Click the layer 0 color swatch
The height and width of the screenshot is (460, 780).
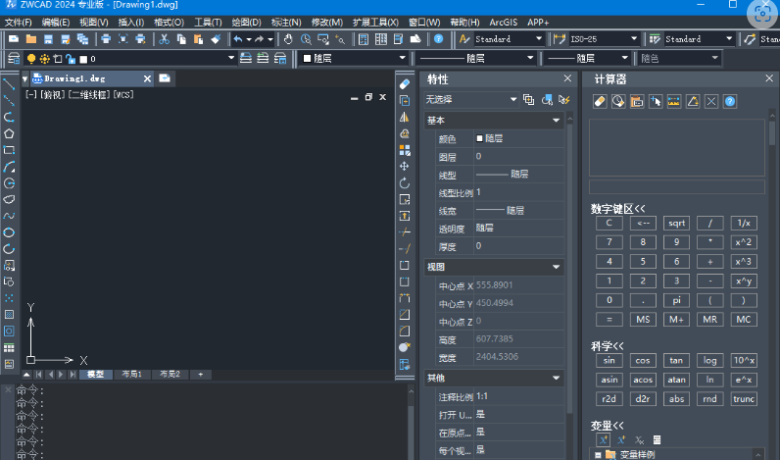click(84, 60)
